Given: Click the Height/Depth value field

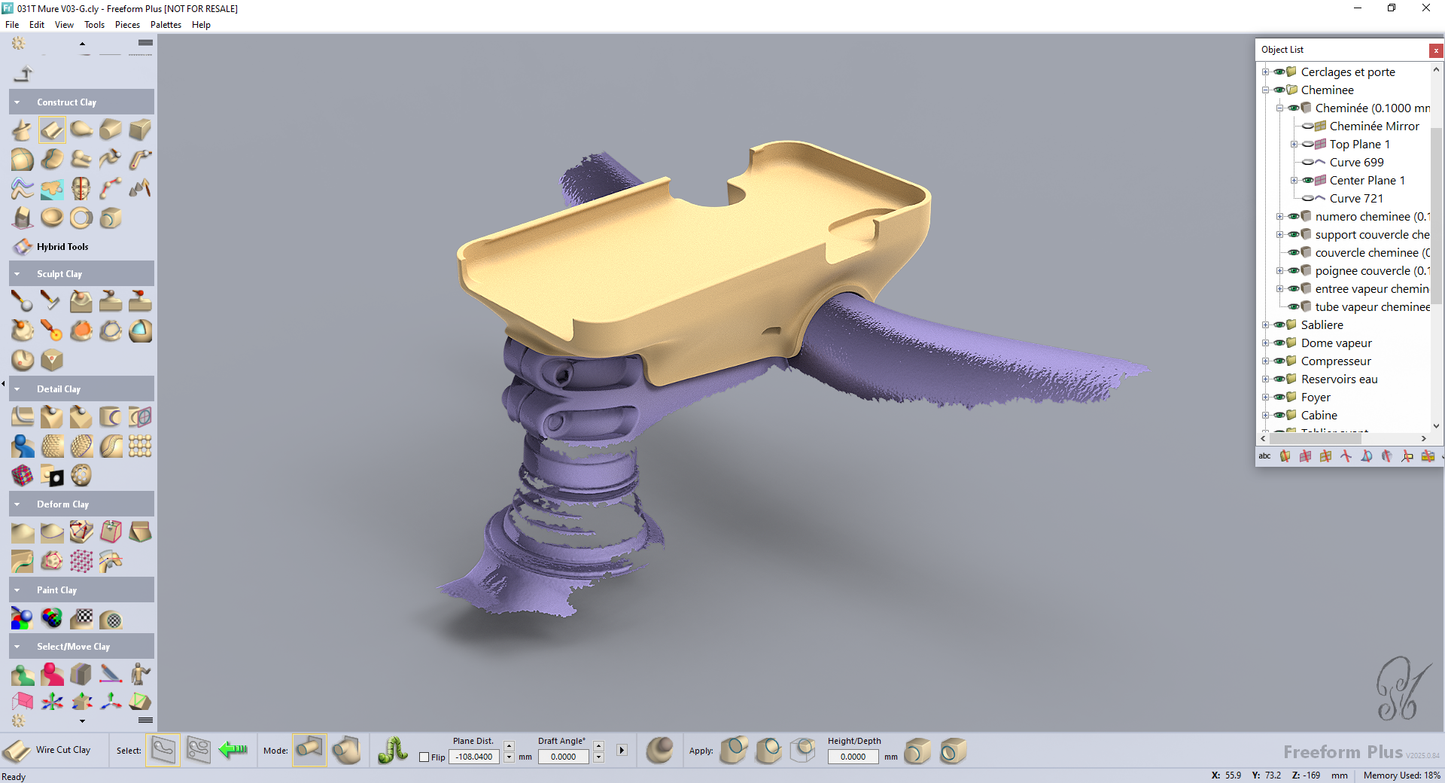Looking at the screenshot, I should 853,757.
